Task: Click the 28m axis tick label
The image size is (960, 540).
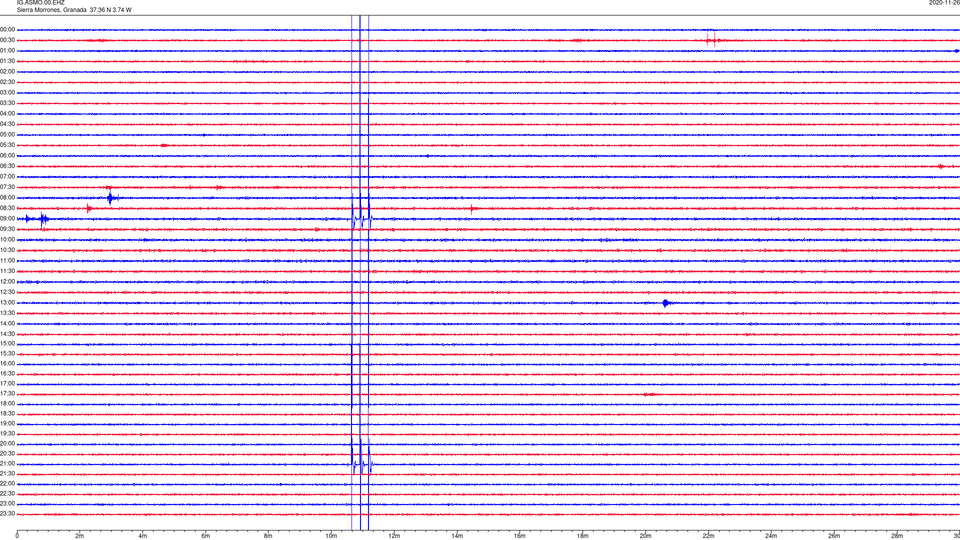Action: coord(897,536)
